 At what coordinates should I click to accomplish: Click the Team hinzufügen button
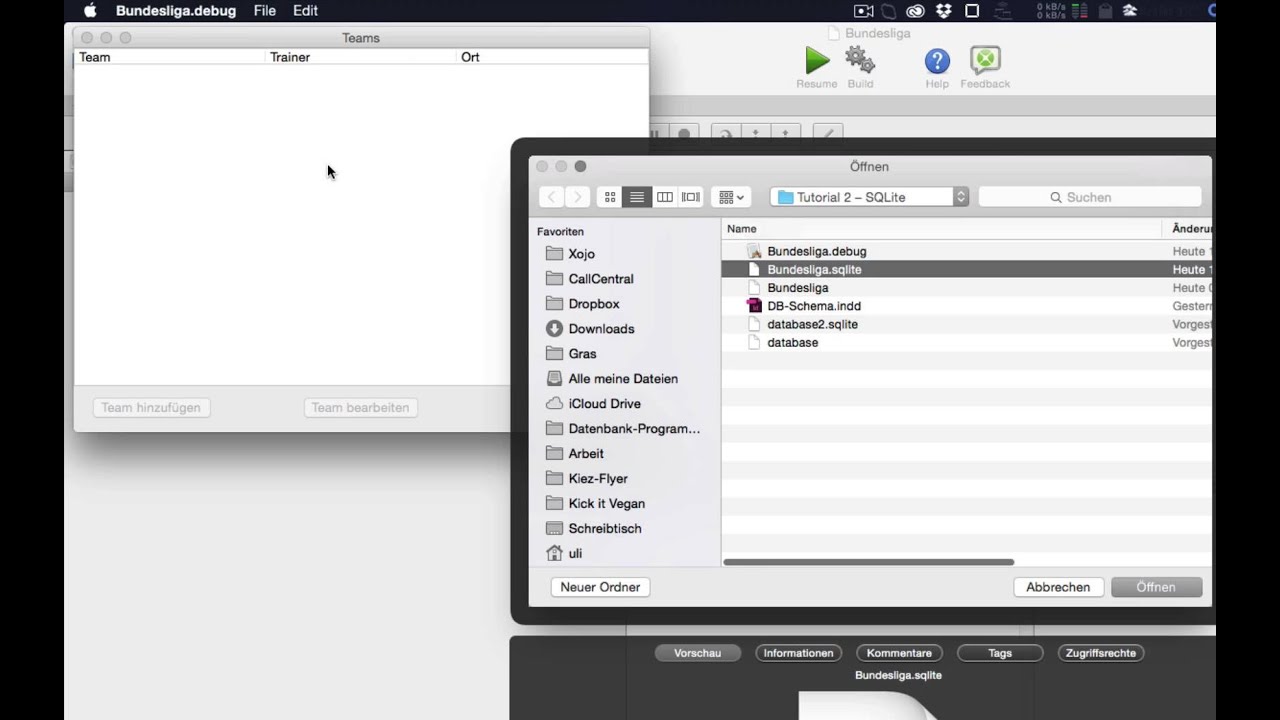click(151, 407)
